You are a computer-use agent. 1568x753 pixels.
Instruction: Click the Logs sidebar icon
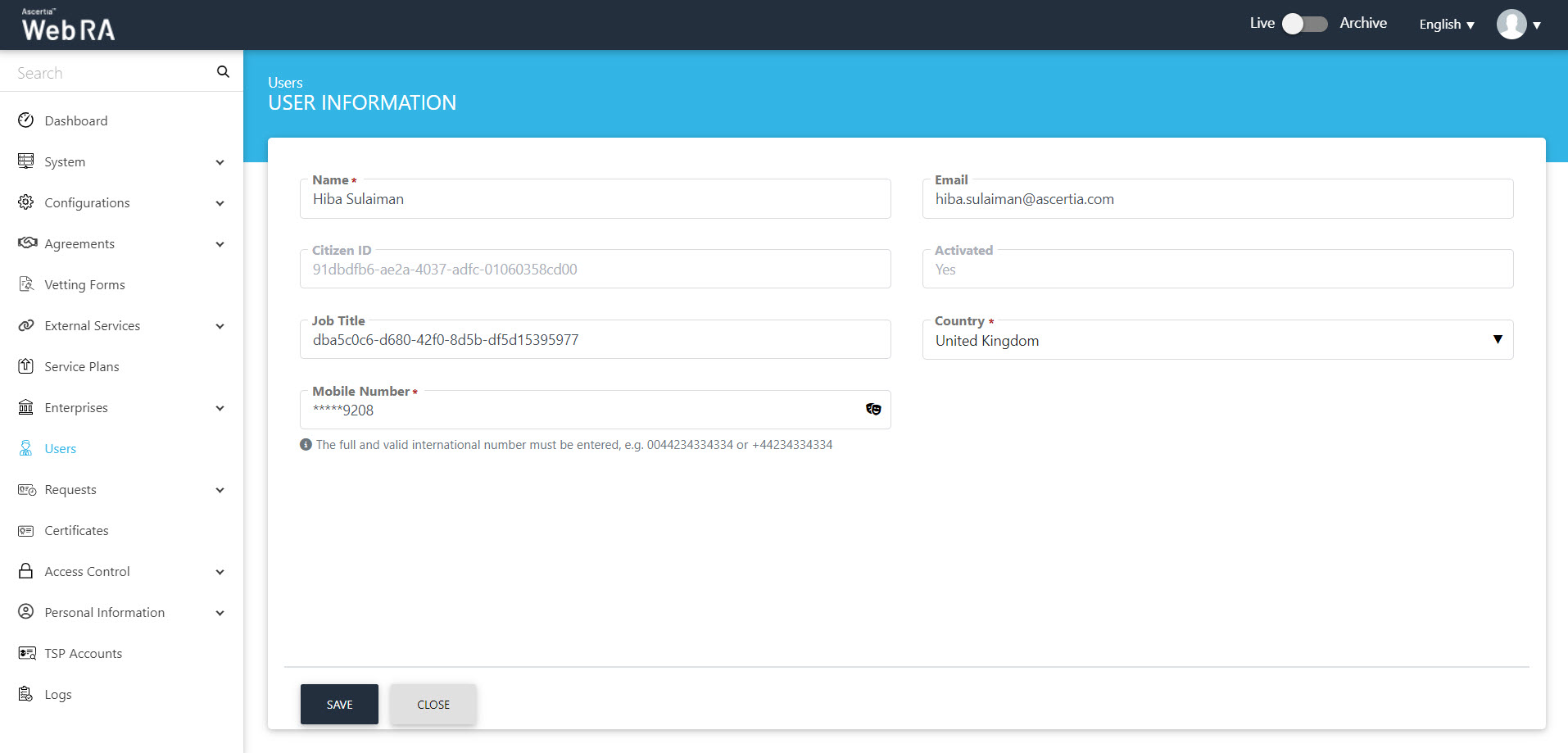26,694
